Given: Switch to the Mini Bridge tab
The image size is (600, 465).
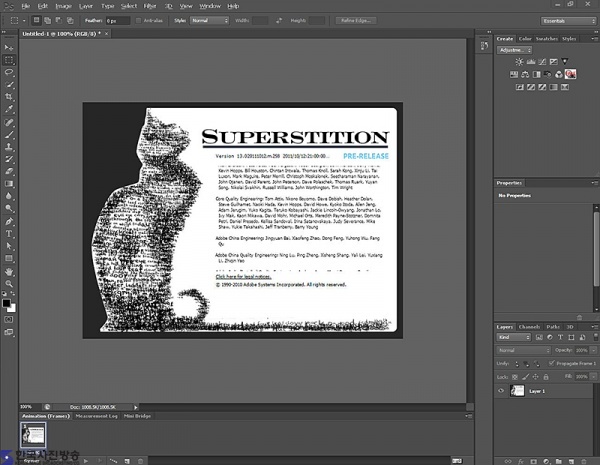Looking at the screenshot, I should point(137,416).
